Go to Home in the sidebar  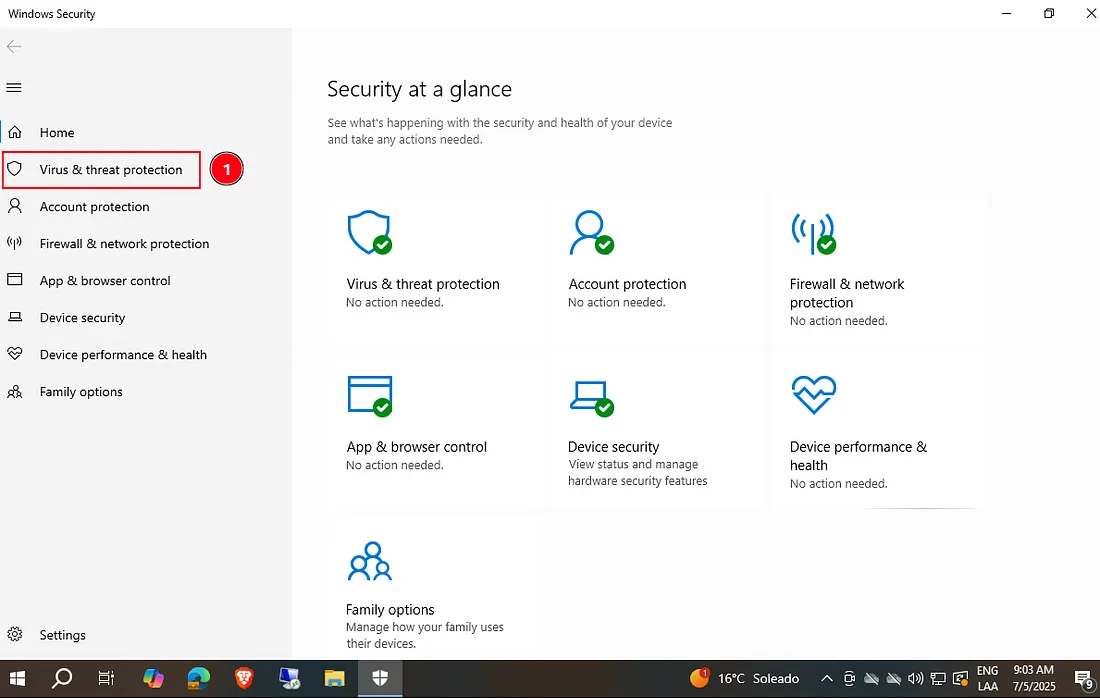[x=146, y=133]
